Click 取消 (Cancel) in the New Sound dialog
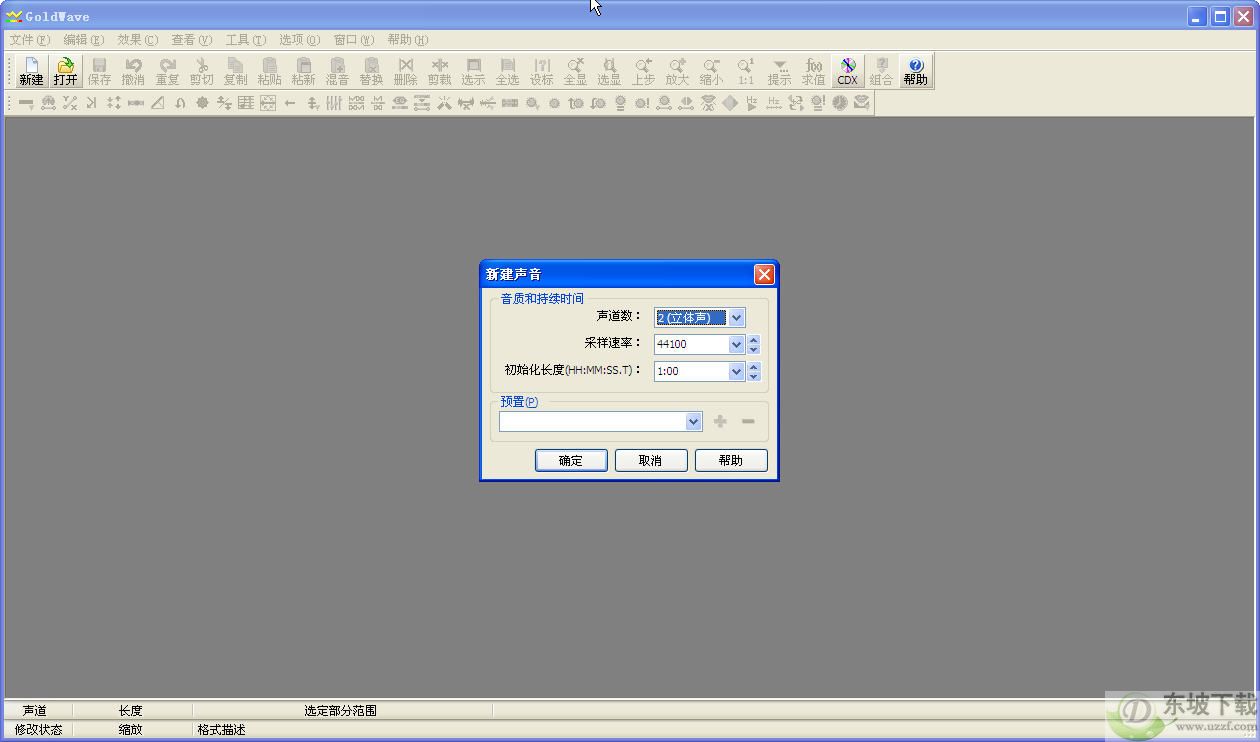The image size is (1260, 742). 651,460
